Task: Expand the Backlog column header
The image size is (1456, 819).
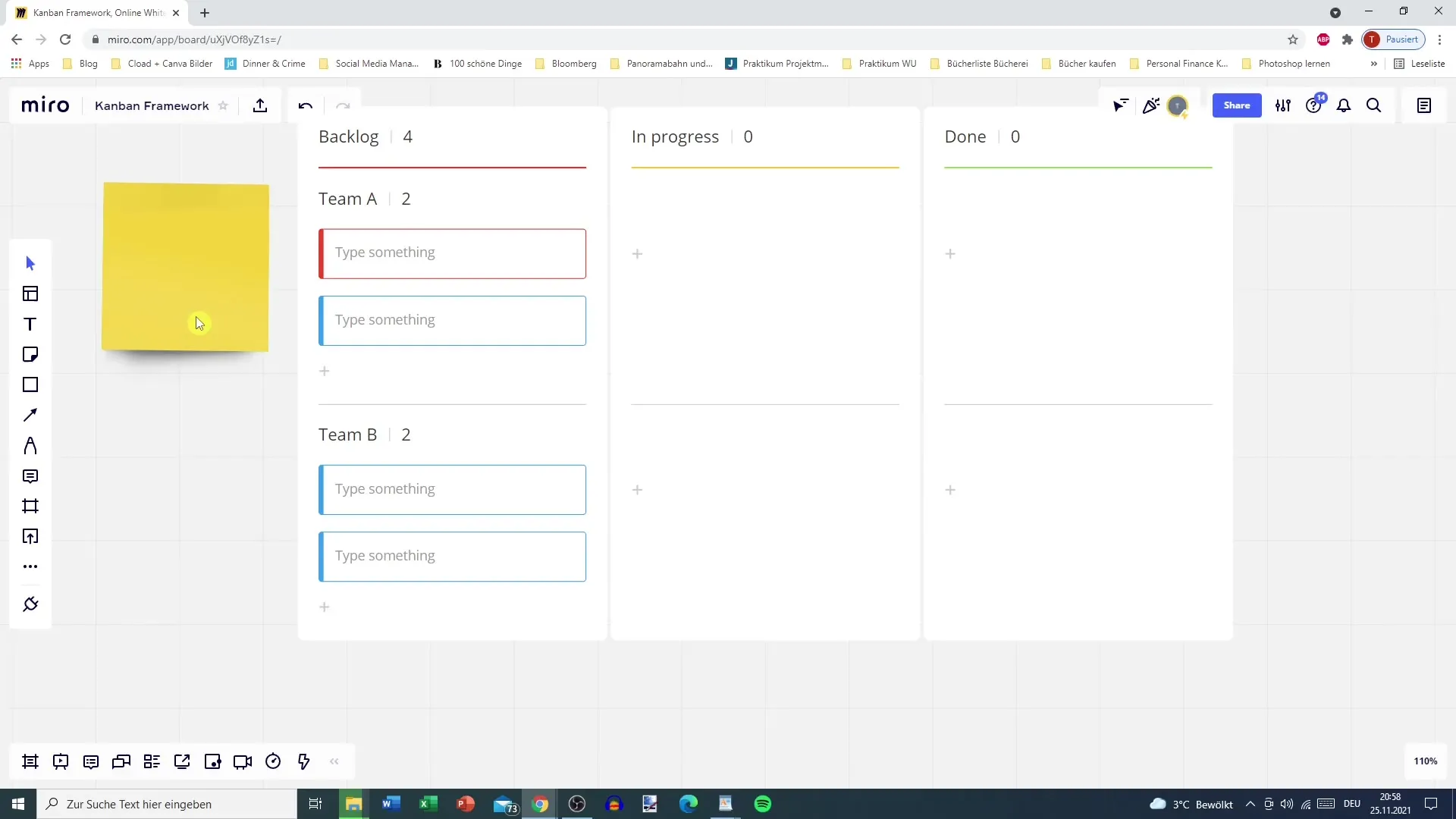Action: tap(365, 137)
